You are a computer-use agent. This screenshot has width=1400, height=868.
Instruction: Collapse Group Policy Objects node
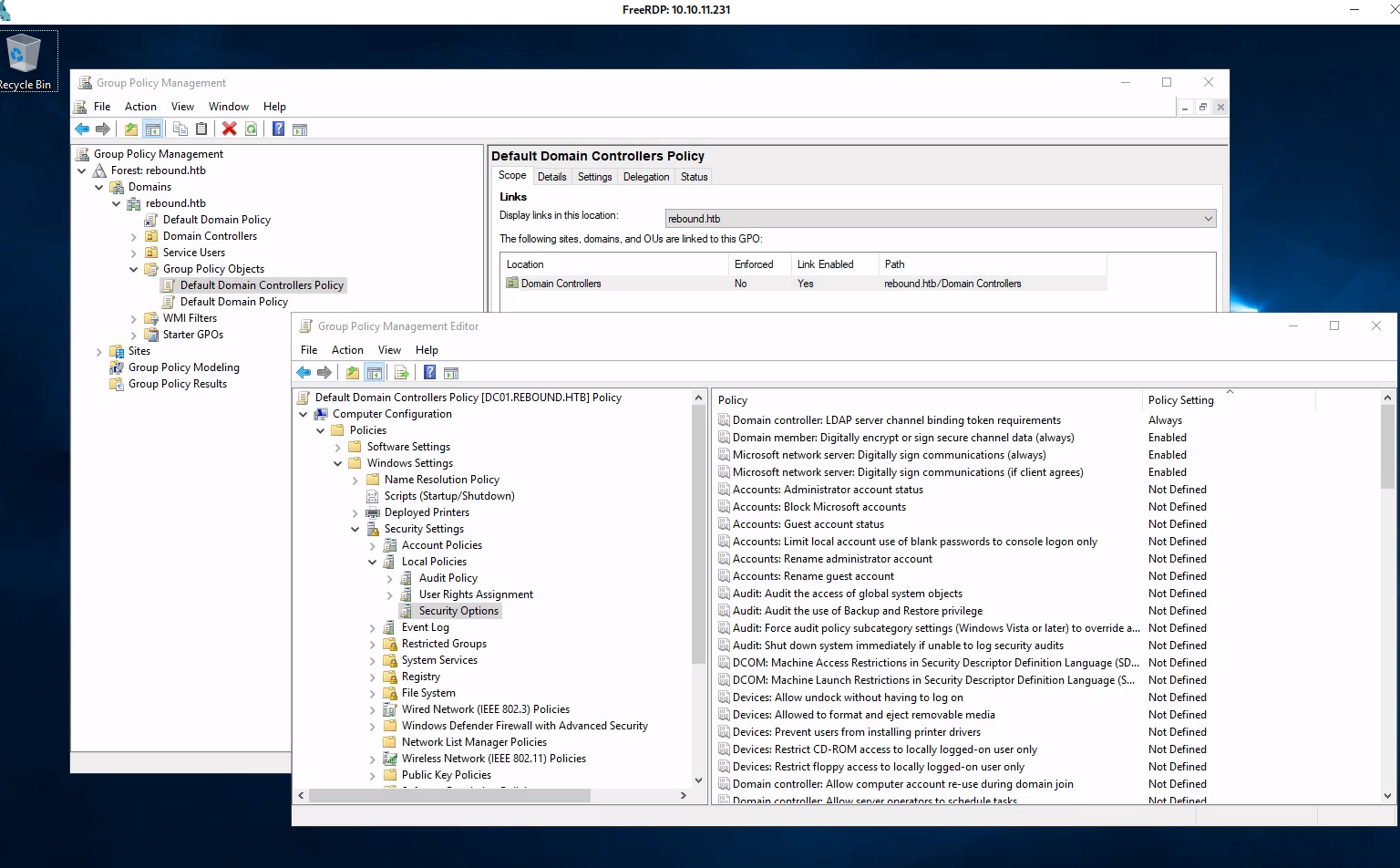click(134, 269)
